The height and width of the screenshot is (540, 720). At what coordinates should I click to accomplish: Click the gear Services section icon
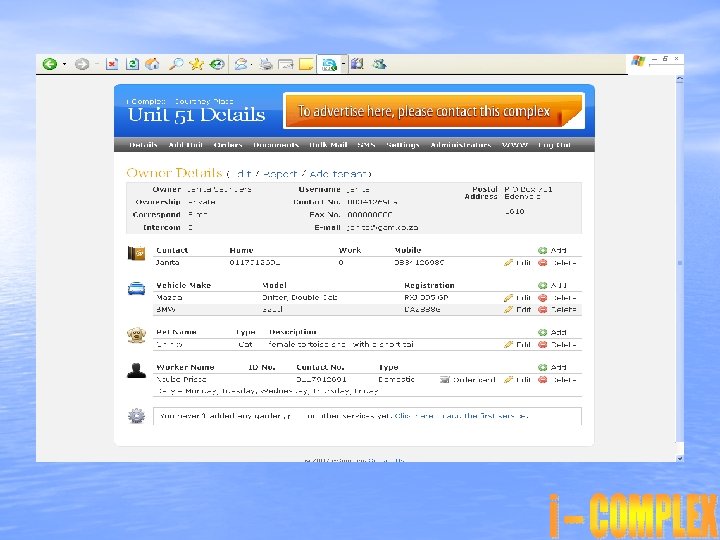(x=136, y=416)
